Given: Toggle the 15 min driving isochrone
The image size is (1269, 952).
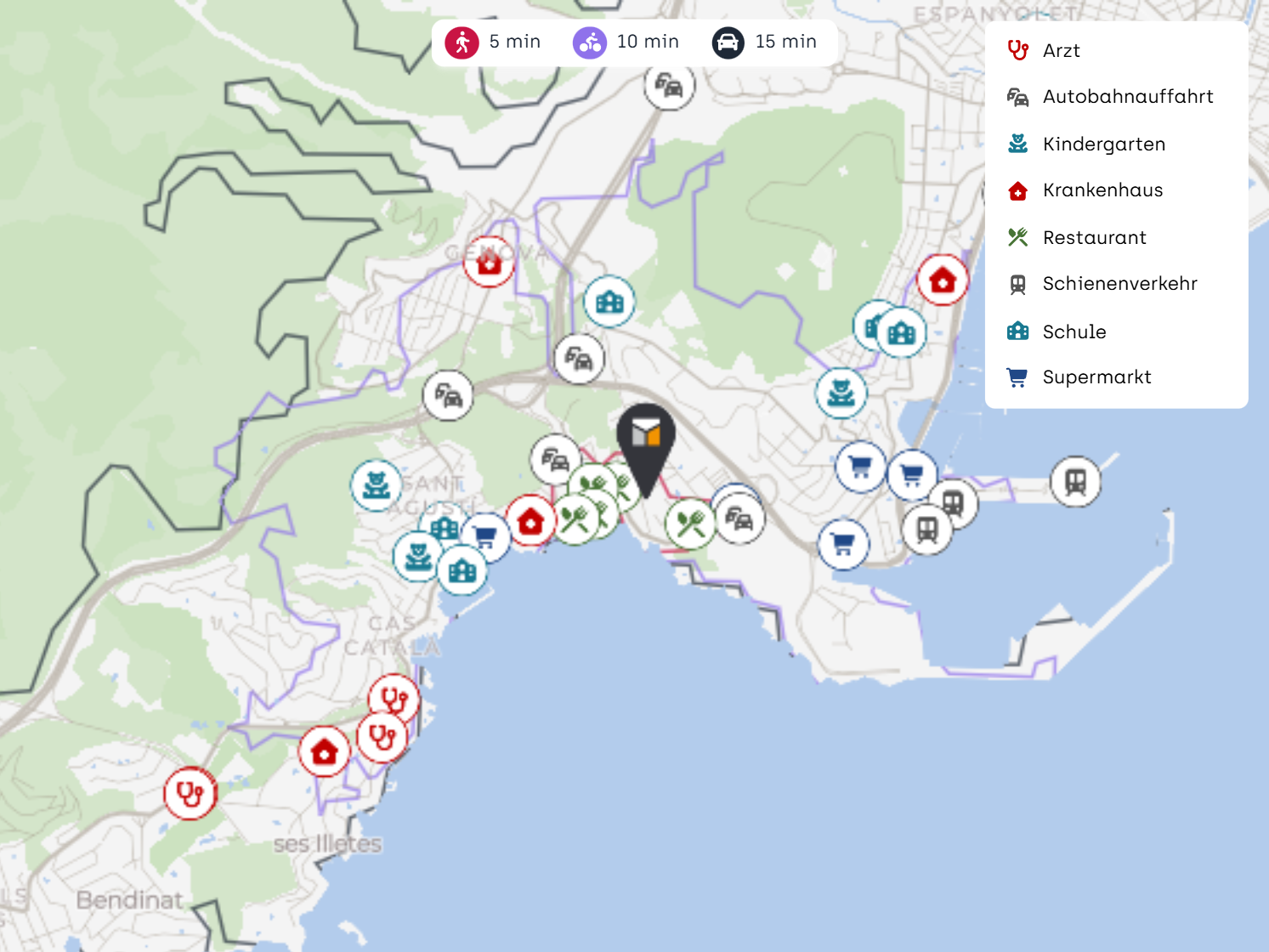Looking at the screenshot, I should pyautogui.click(x=764, y=42).
